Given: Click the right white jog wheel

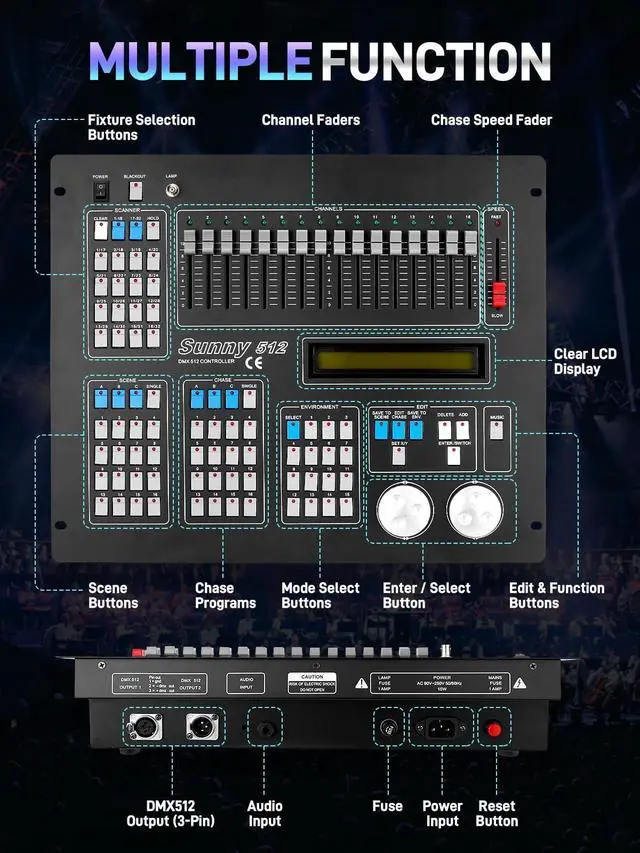Looking at the screenshot, I should pyautogui.click(x=475, y=510).
